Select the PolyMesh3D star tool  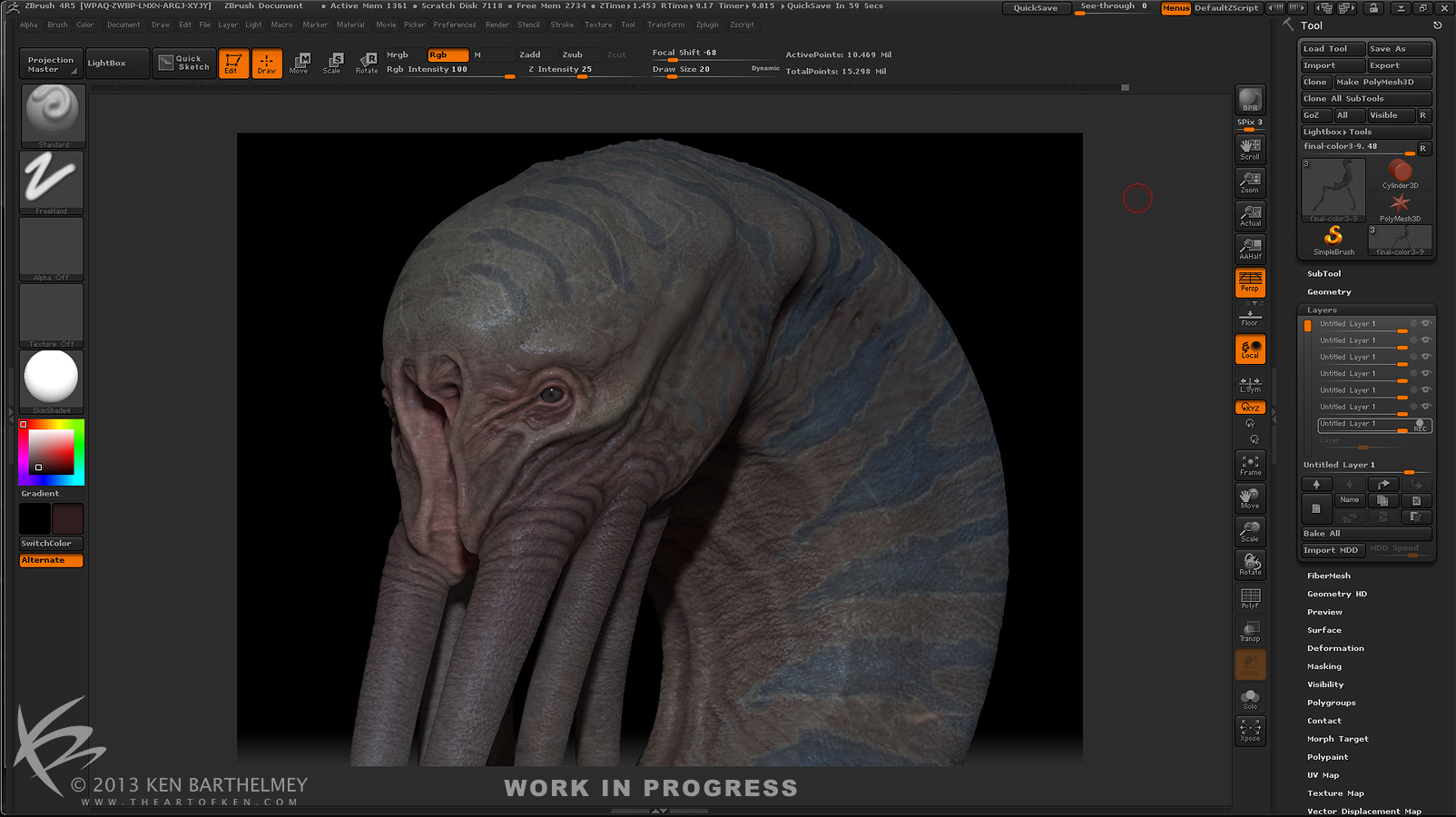1400,208
